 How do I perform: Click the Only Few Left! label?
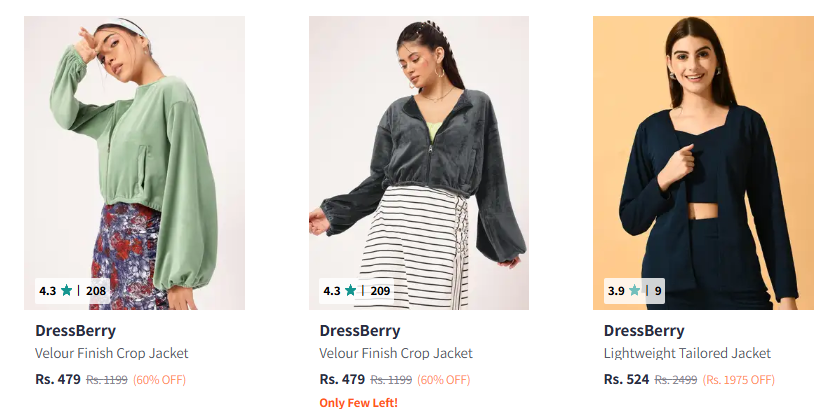click(x=358, y=402)
